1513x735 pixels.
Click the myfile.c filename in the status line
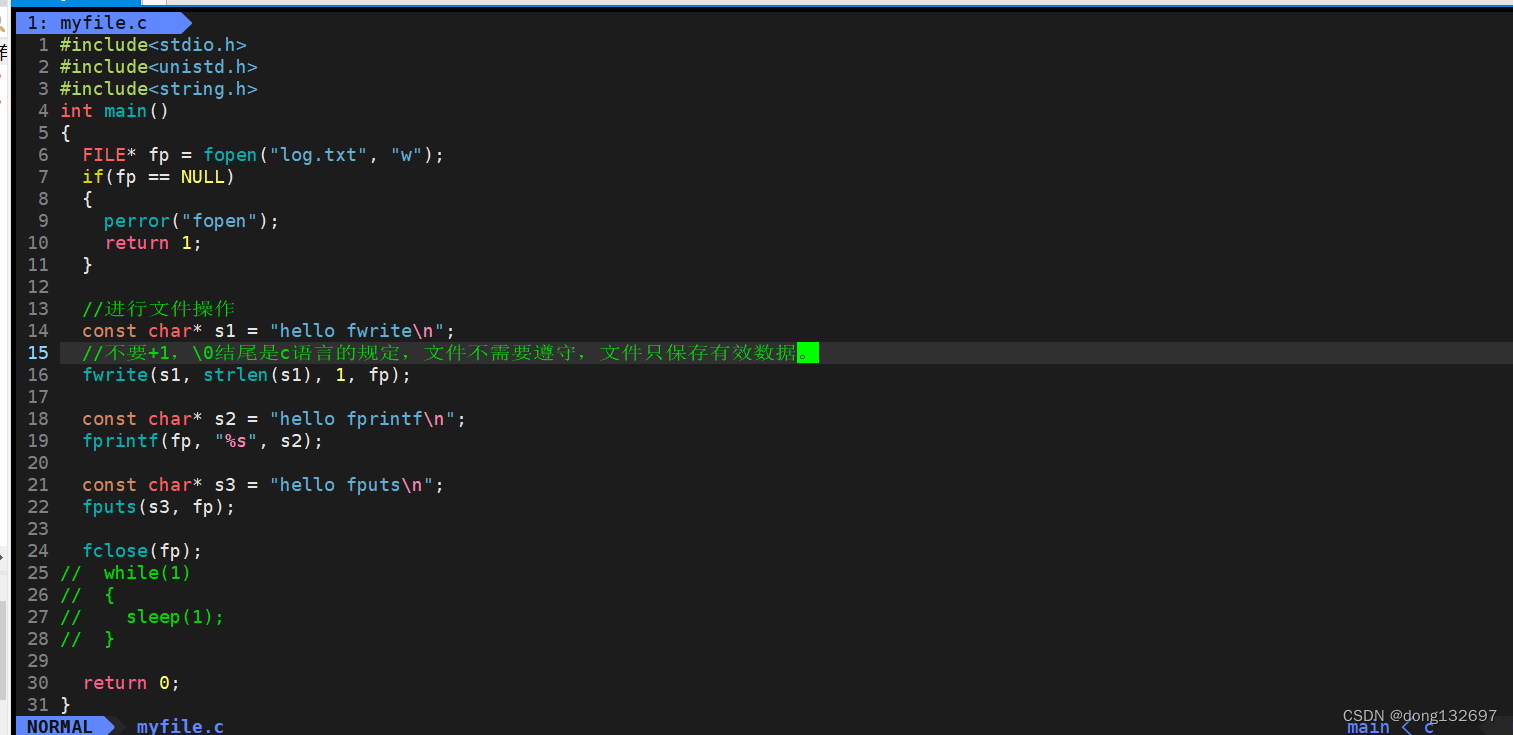(x=180, y=726)
